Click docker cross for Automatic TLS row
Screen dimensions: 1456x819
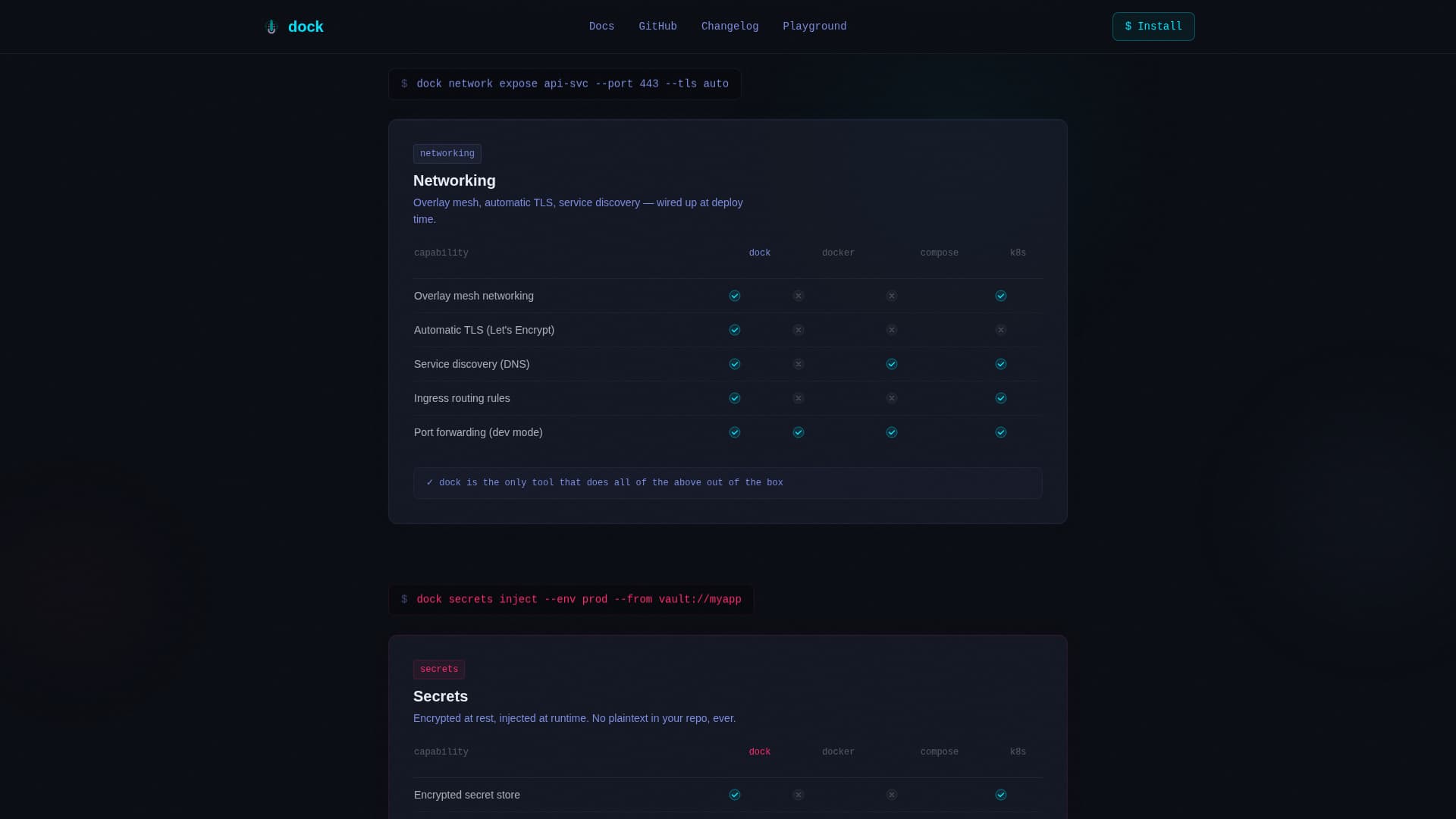point(799,330)
